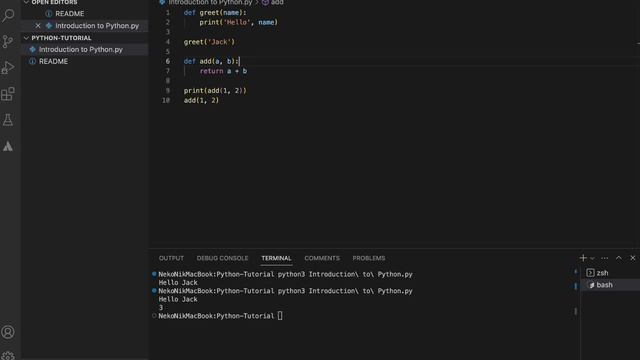Switch to the DEBUG CONSOLE tab
640x360 pixels.
(x=222, y=258)
